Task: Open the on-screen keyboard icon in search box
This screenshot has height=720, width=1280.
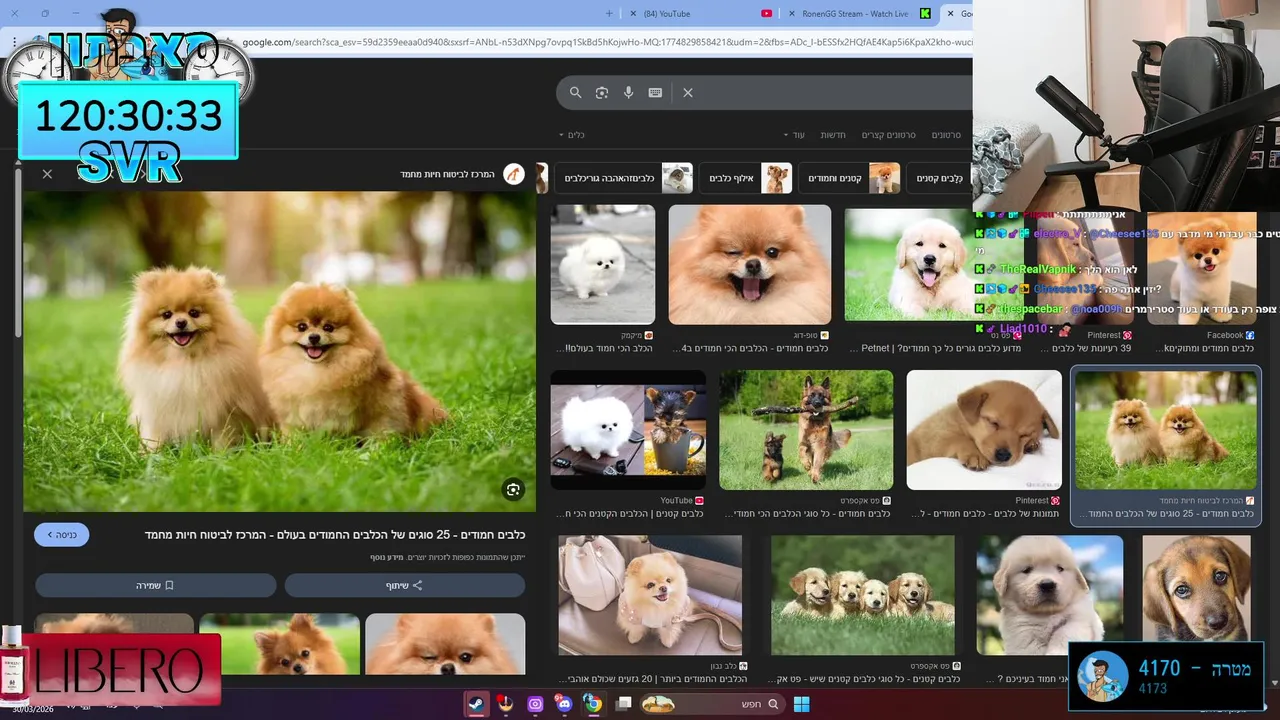Action: [x=655, y=92]
